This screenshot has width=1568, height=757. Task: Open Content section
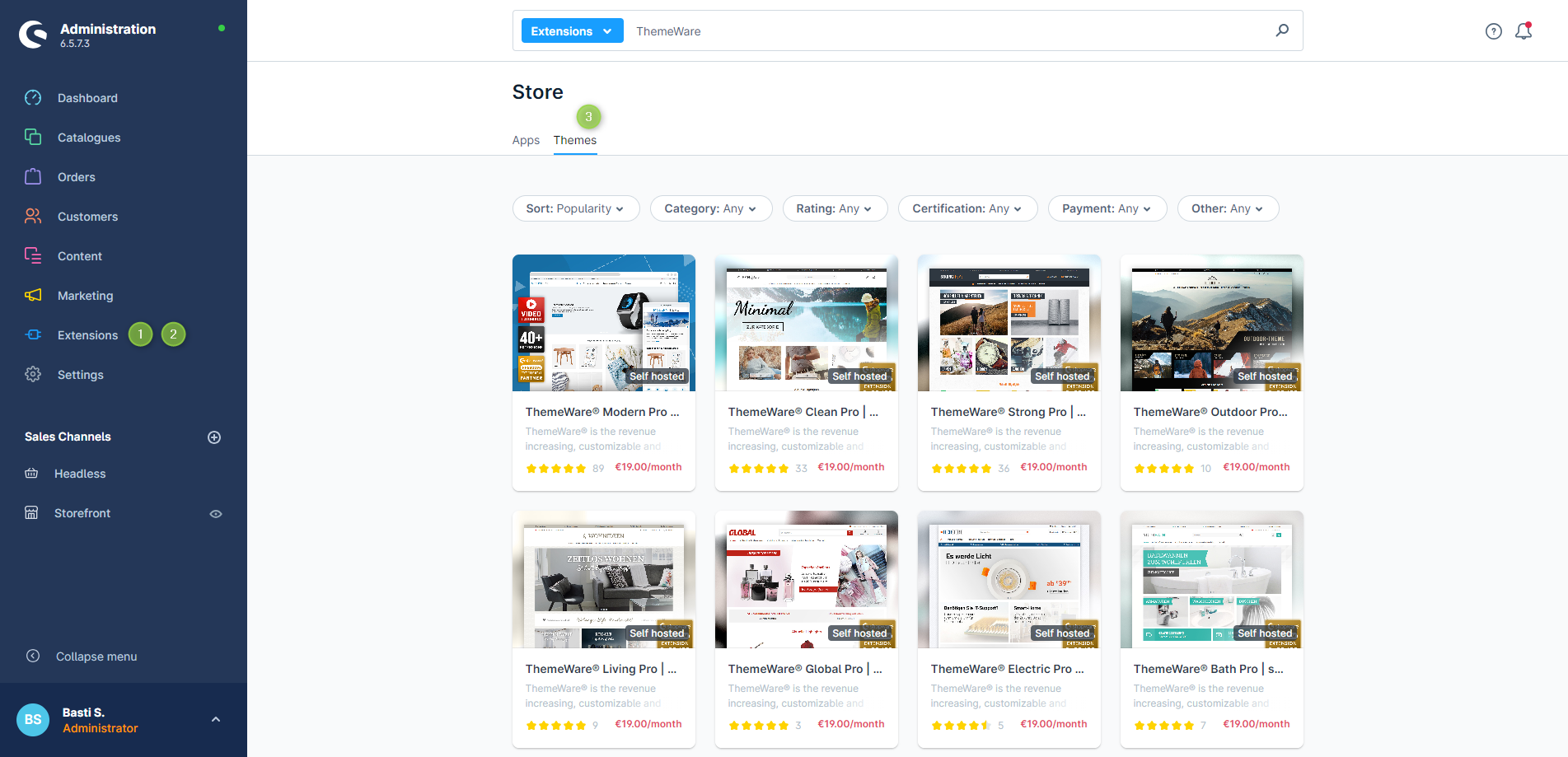pos(80,256)
